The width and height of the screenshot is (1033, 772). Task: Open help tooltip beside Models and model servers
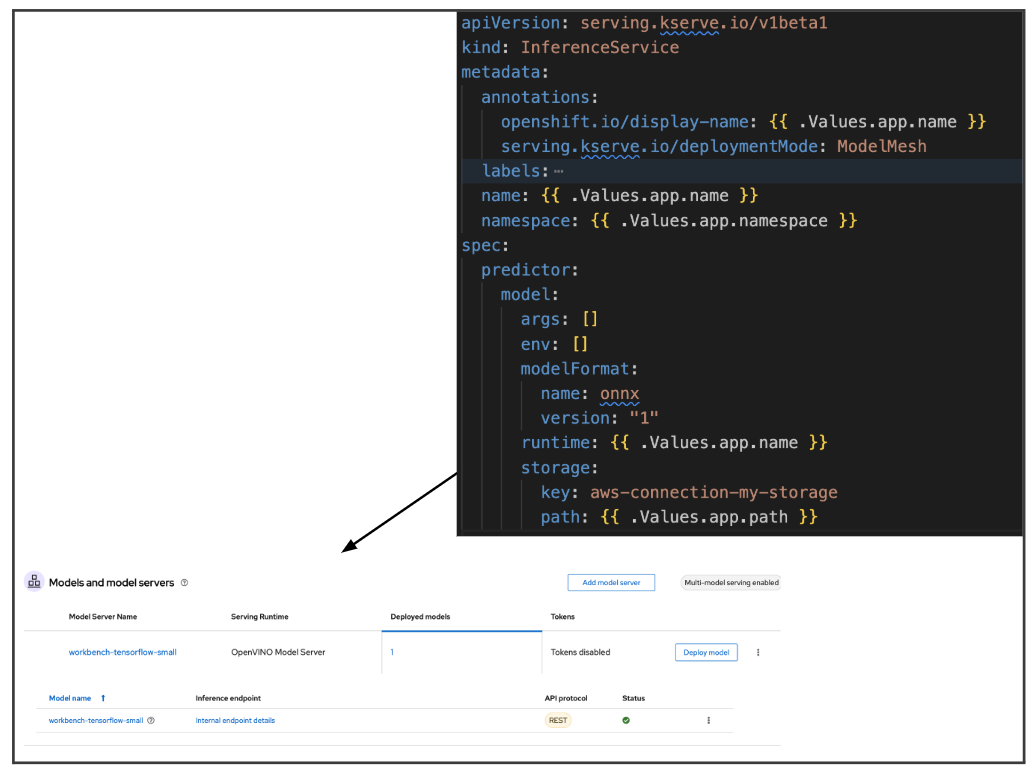tap(184, 583)
